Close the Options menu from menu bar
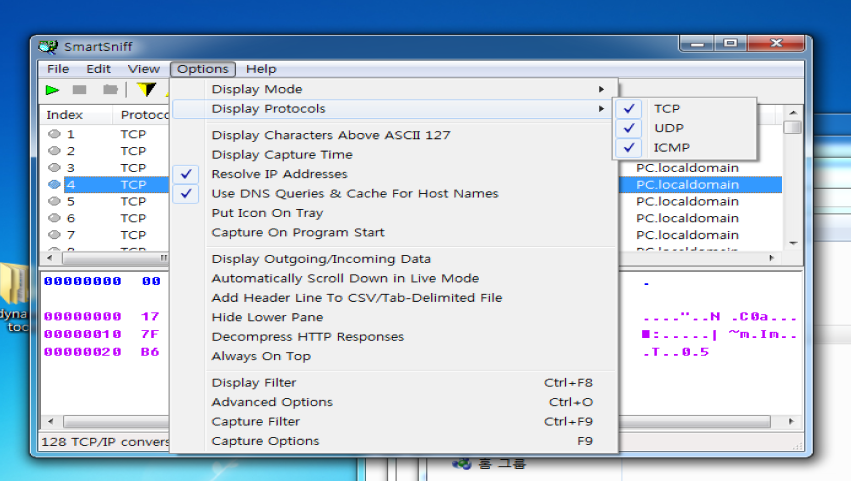Viewport: 851px width, 481px height. [x=203, y=69]
